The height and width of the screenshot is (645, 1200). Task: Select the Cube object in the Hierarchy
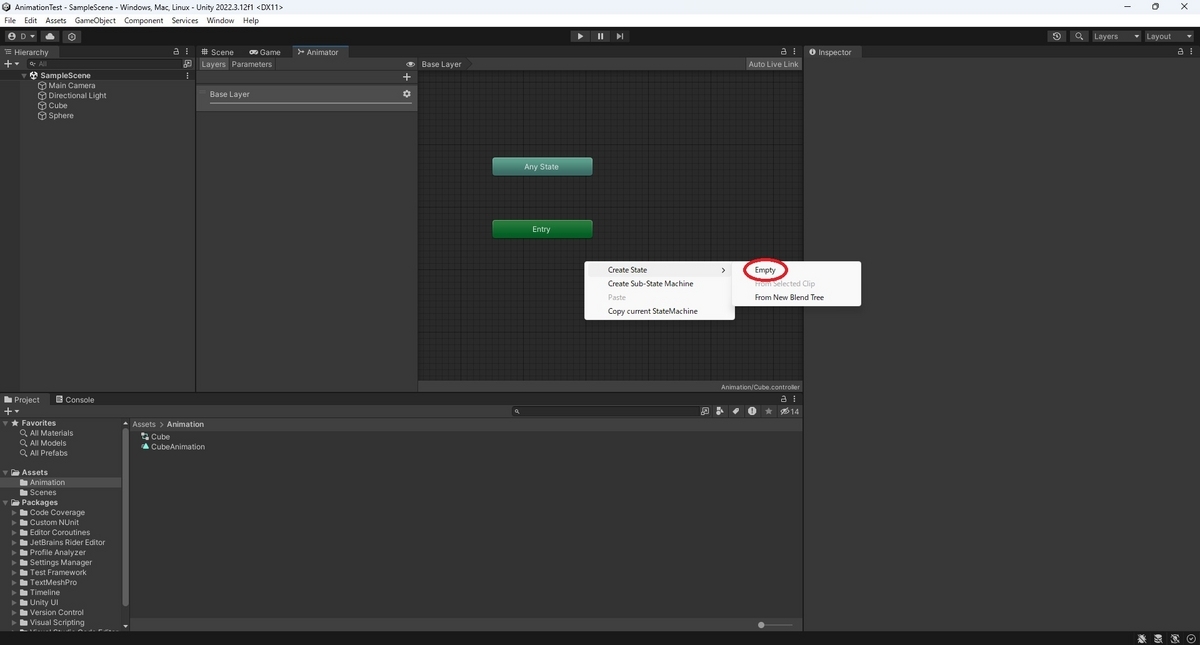[x=58, y=105]
